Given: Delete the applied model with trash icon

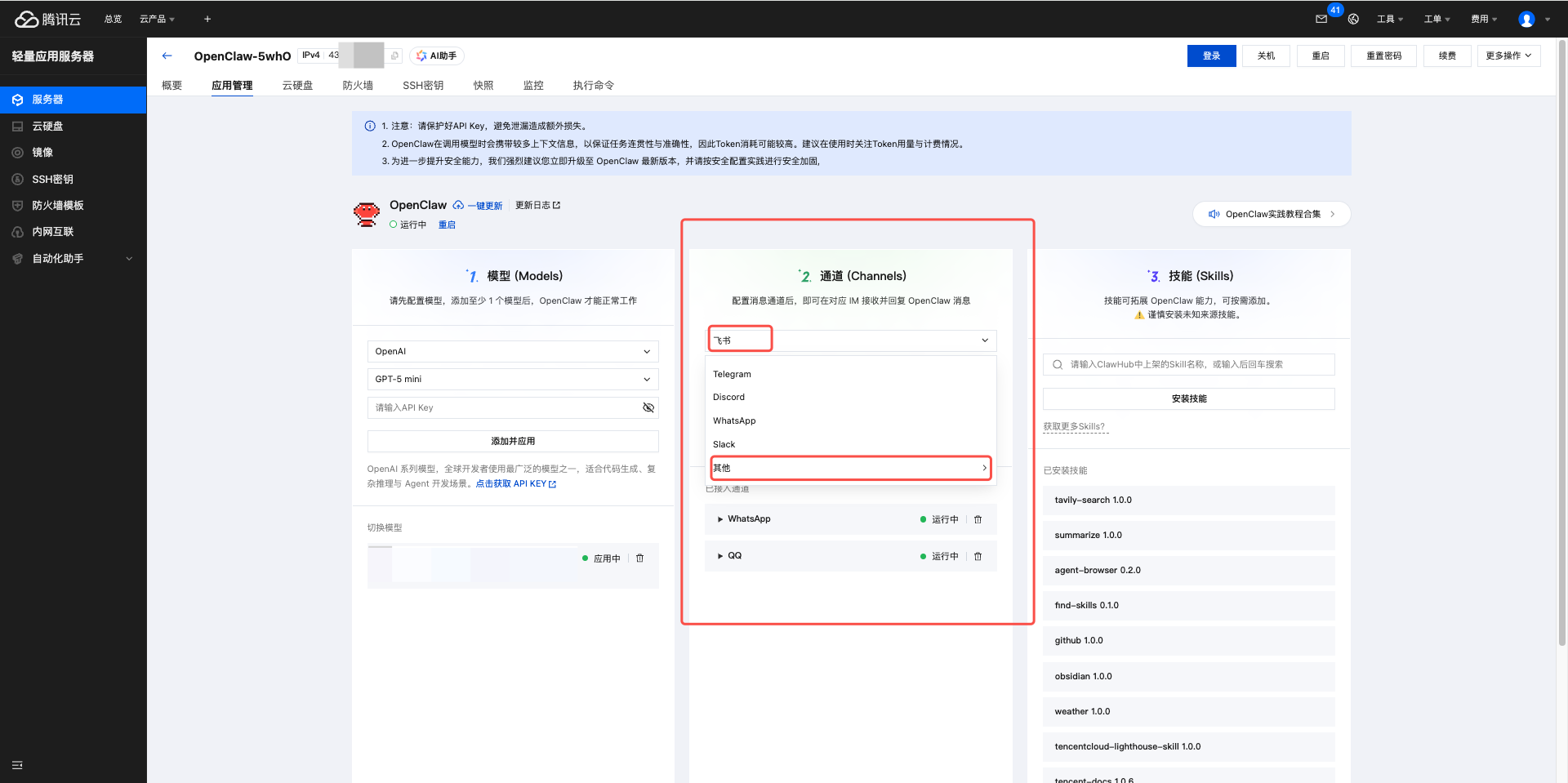Looking at the screenshot, I should click(x=639, y=558).
